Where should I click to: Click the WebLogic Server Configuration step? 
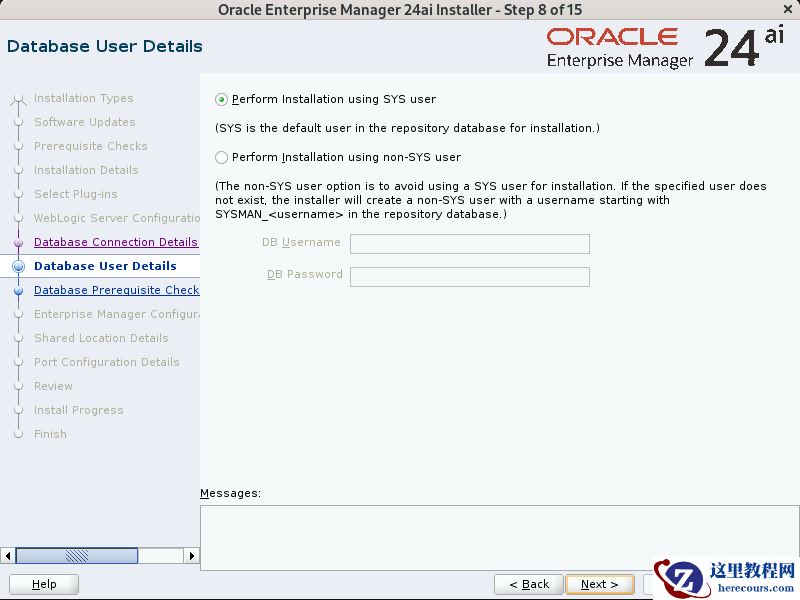[x=117, y=218]
